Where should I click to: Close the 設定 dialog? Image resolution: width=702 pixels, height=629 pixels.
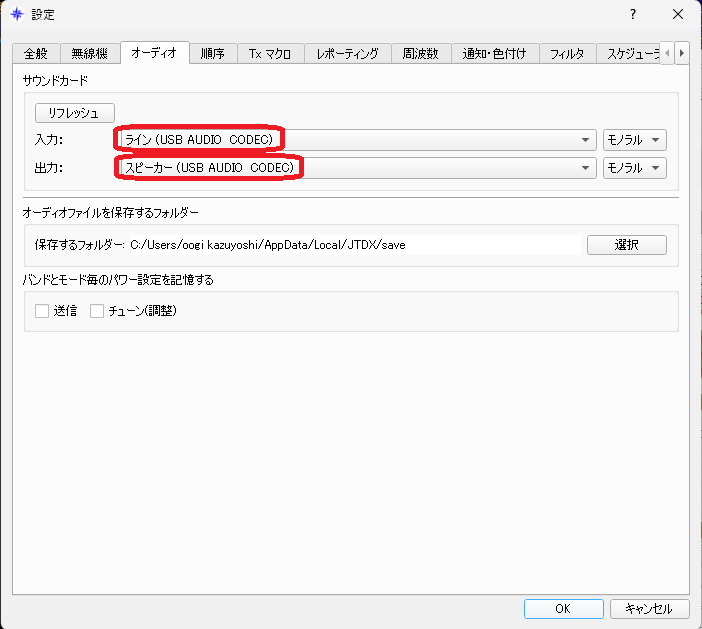(x=678, y=14)
